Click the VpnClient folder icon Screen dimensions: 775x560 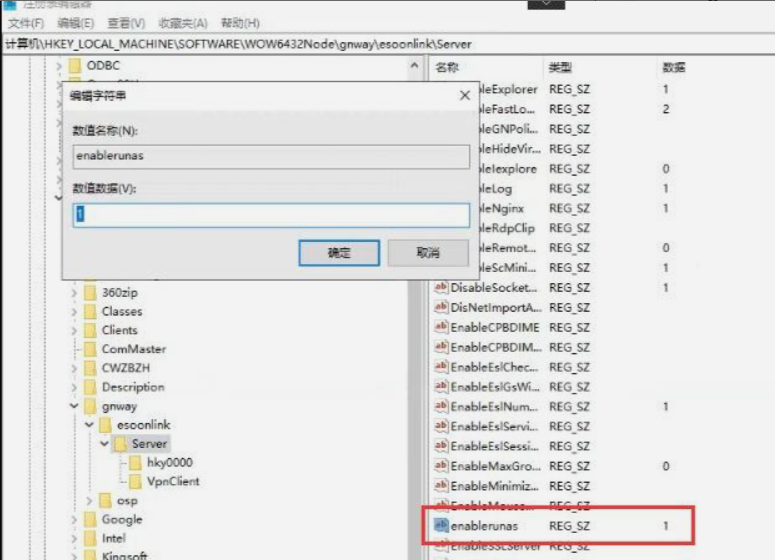point(134,481)
